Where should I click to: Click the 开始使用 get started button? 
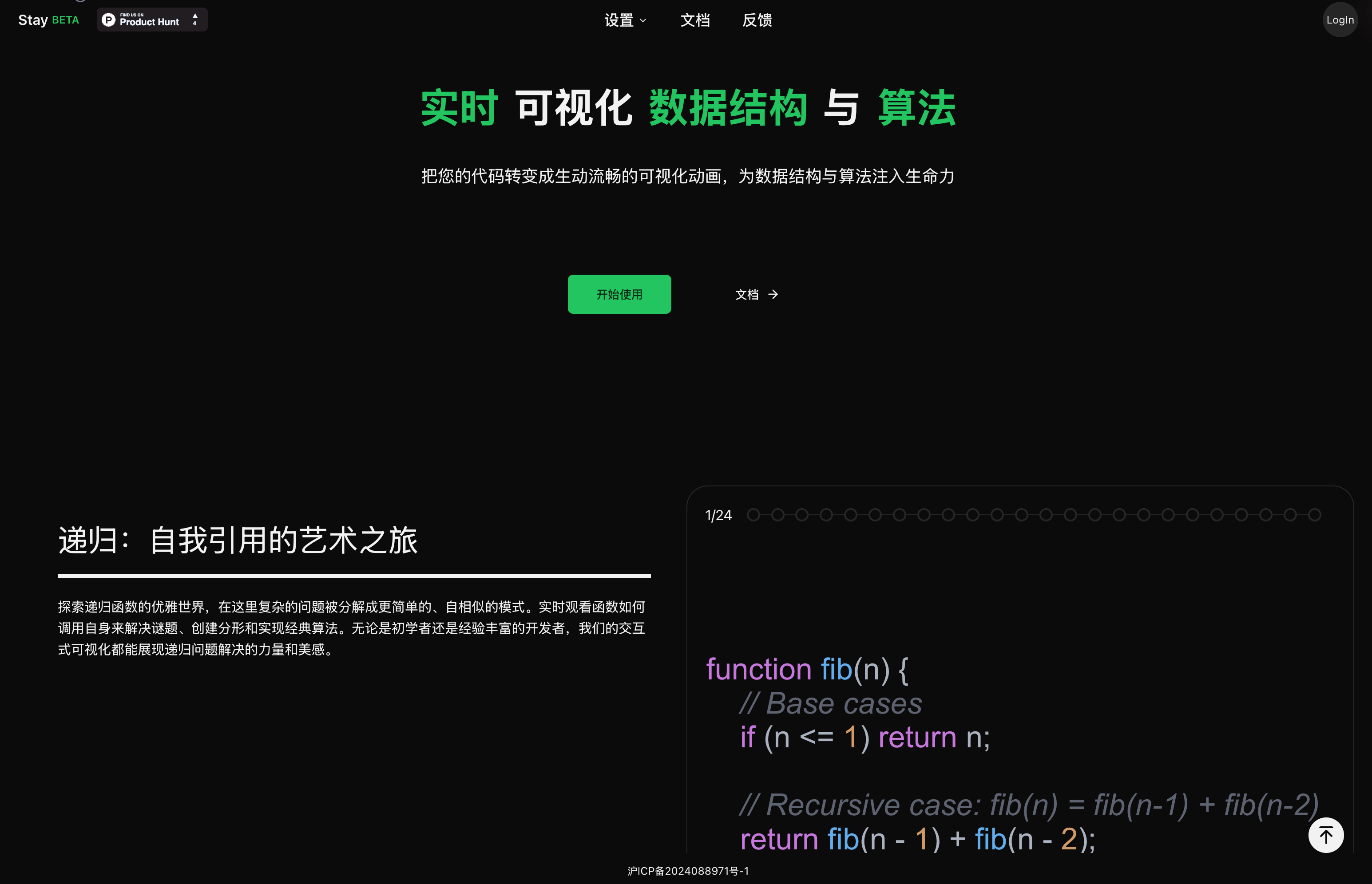pyautogui.click(x=619, y=294)
